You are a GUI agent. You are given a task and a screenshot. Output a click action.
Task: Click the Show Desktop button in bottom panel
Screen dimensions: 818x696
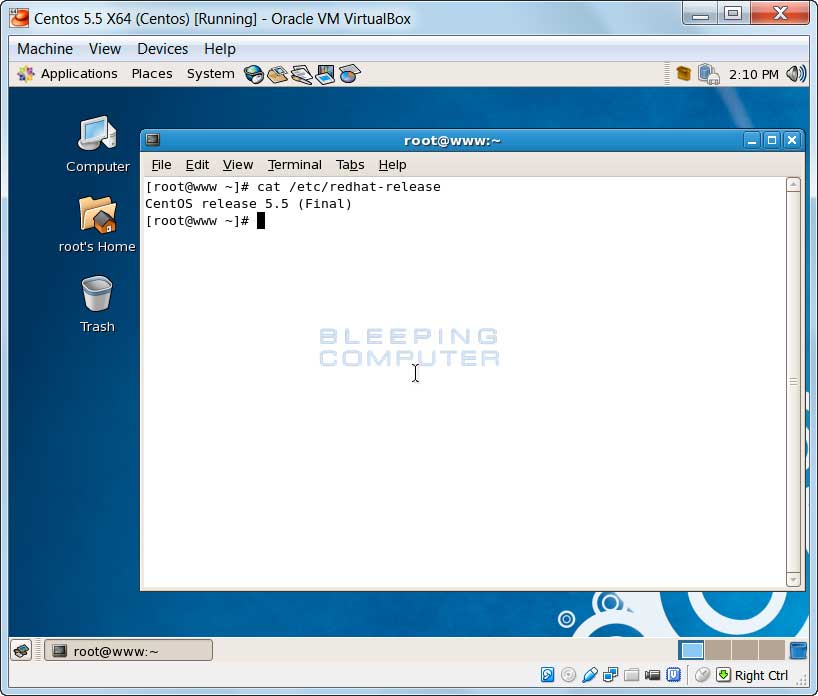(x=21, y=650)
